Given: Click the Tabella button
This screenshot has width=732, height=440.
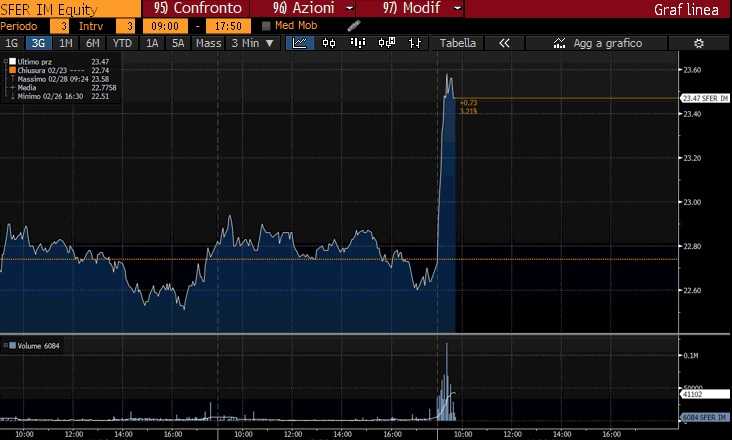Looking at the screenshot, I should [x=458, y=43].
